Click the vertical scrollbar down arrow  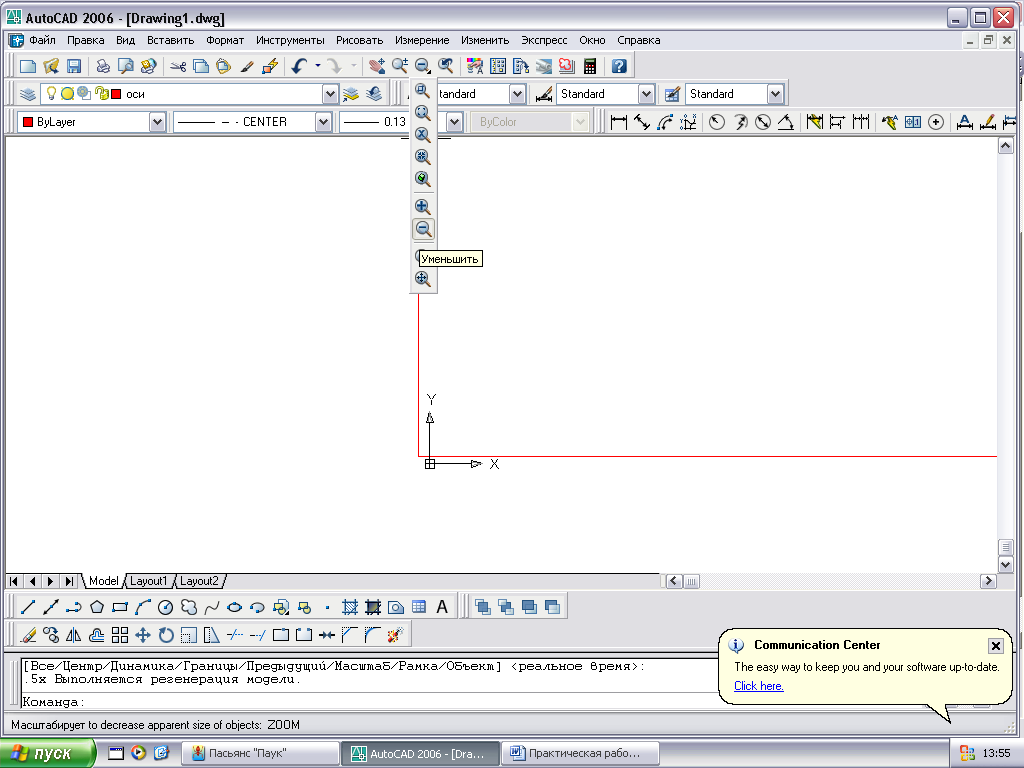pyautogui.click(x=1006, y=565)
